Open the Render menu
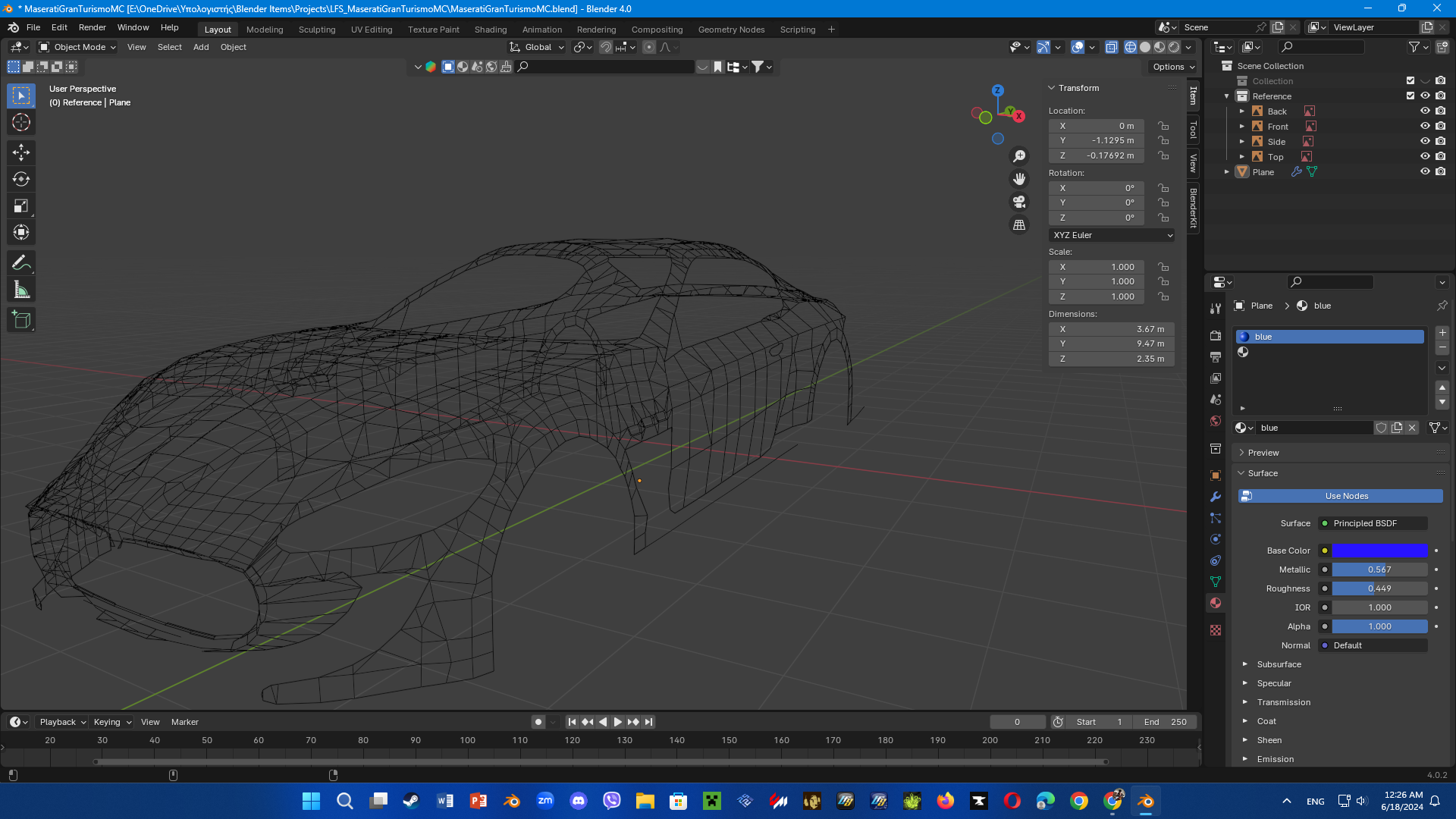 [92, 27]
